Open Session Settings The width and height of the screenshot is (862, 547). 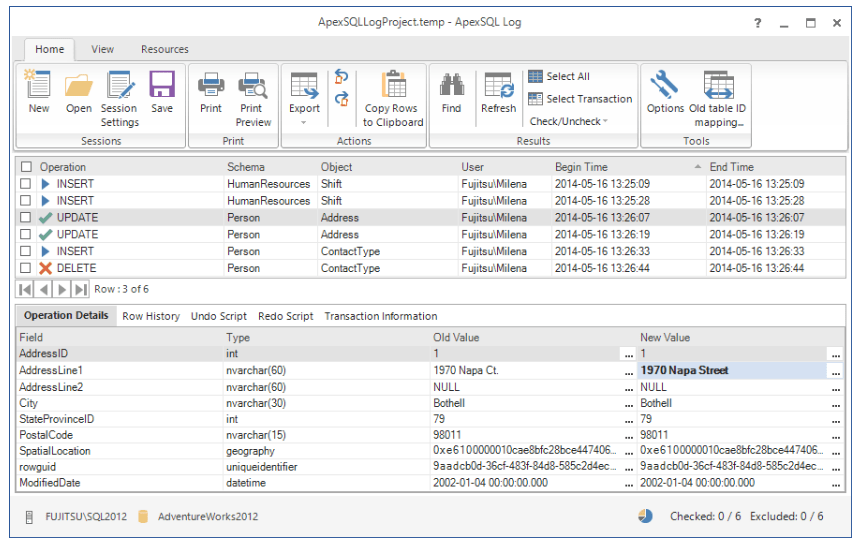pyautogui.click(x=119, y=98)
